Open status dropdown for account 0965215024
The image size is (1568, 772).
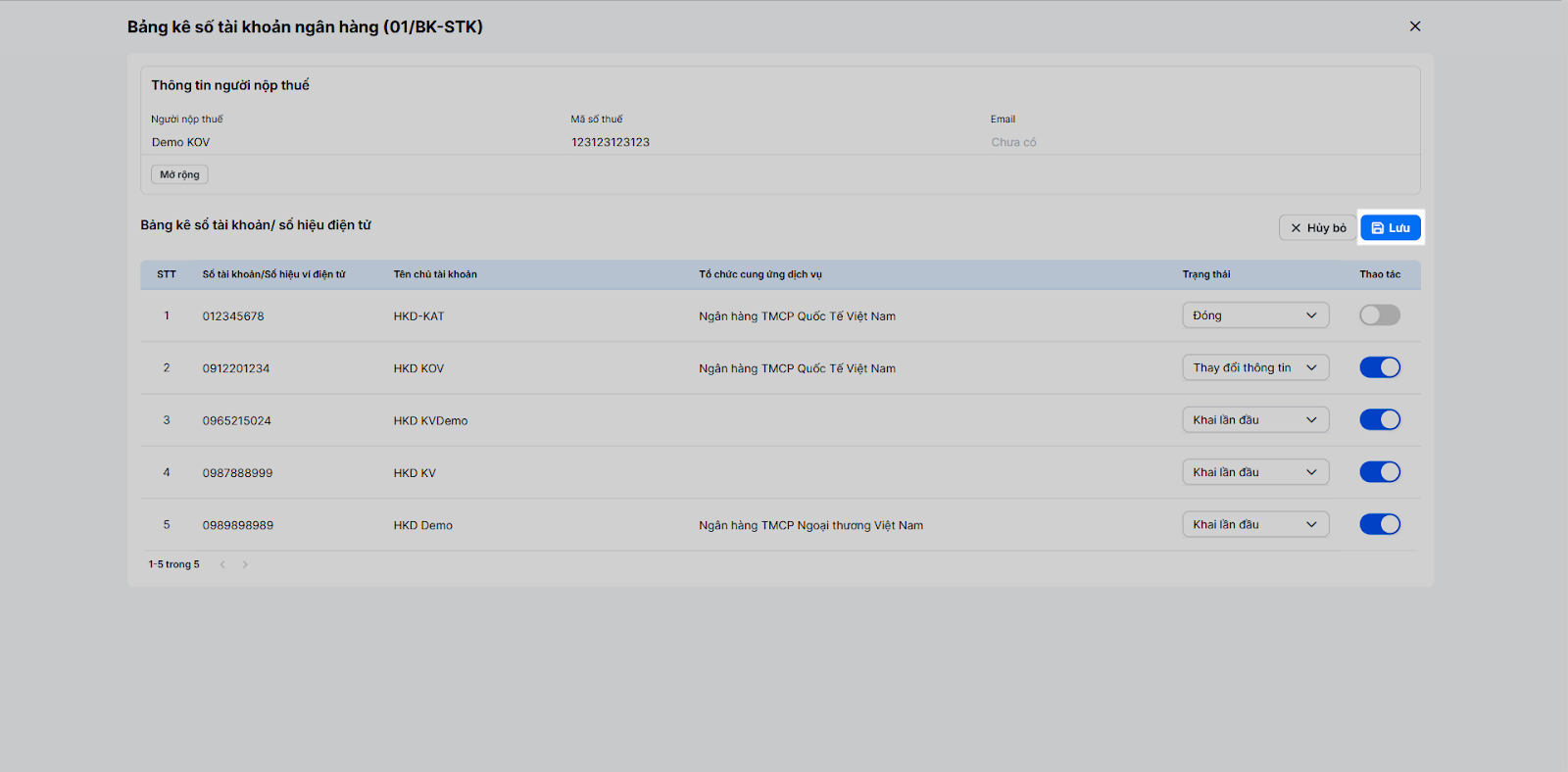(x=1255, y=419)
